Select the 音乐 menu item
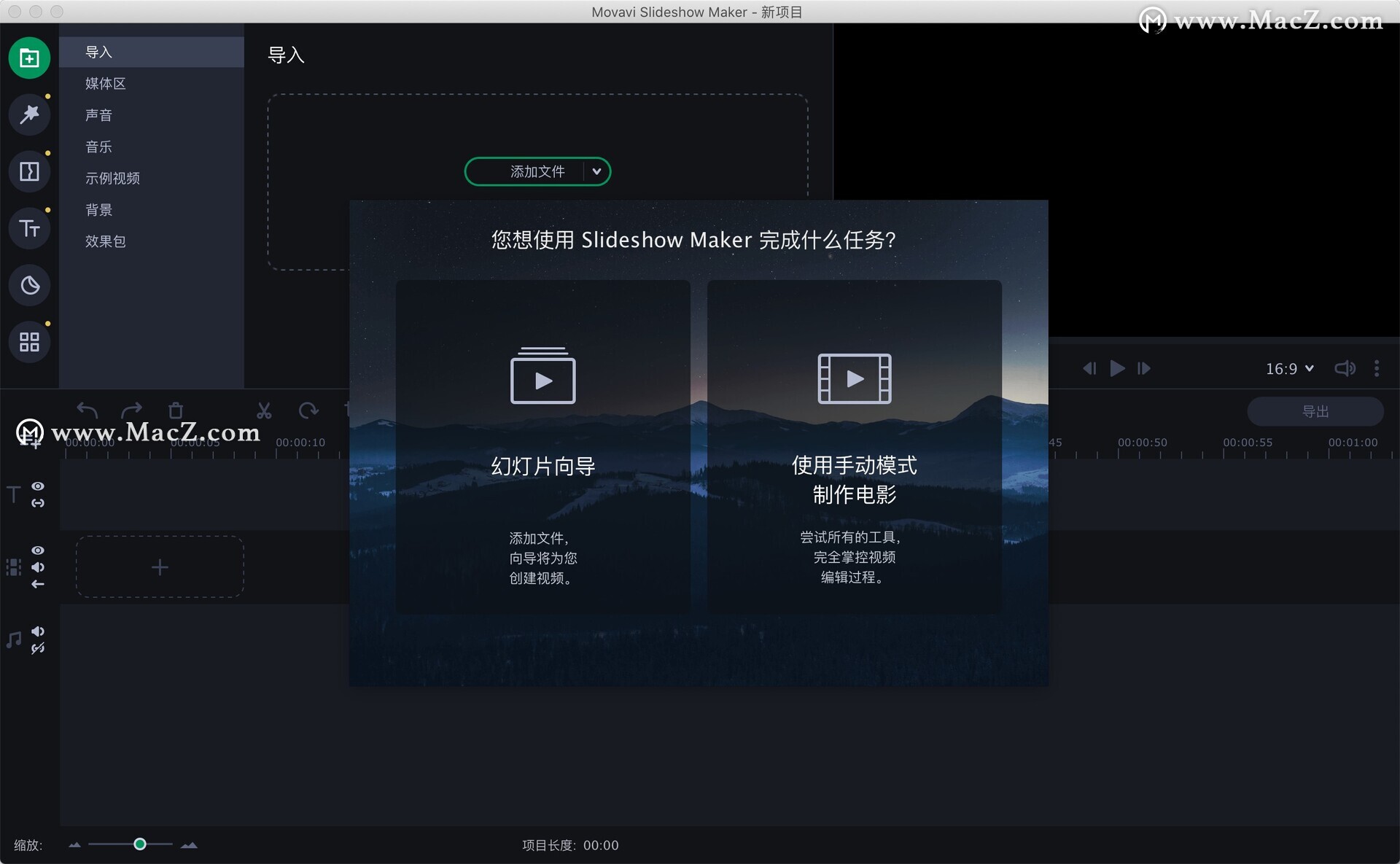 tap(152, 147)
